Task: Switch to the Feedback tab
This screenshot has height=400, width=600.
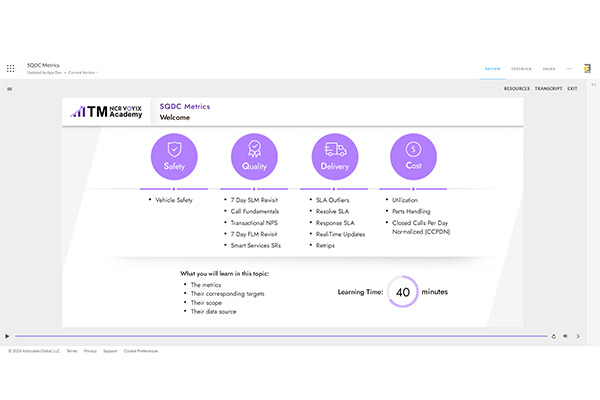Action: pyautogui.click(x=521, y=69)
